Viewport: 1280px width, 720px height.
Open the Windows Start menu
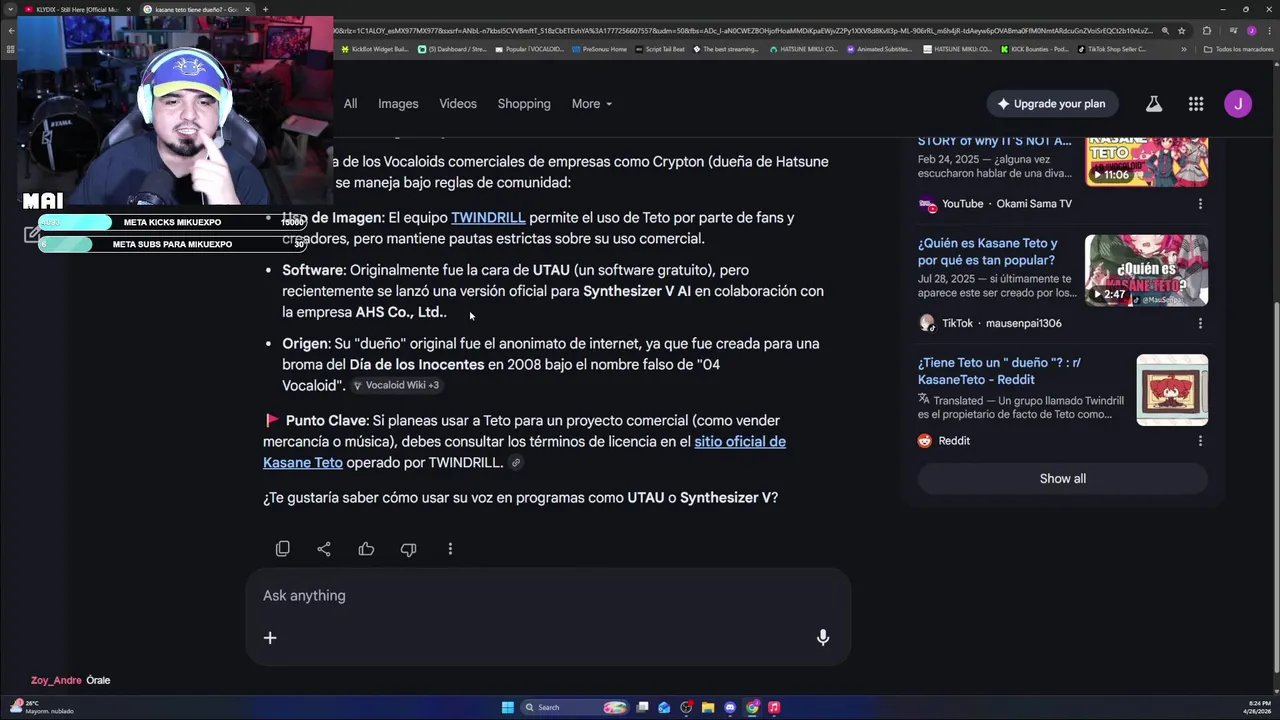coord(508,707)
